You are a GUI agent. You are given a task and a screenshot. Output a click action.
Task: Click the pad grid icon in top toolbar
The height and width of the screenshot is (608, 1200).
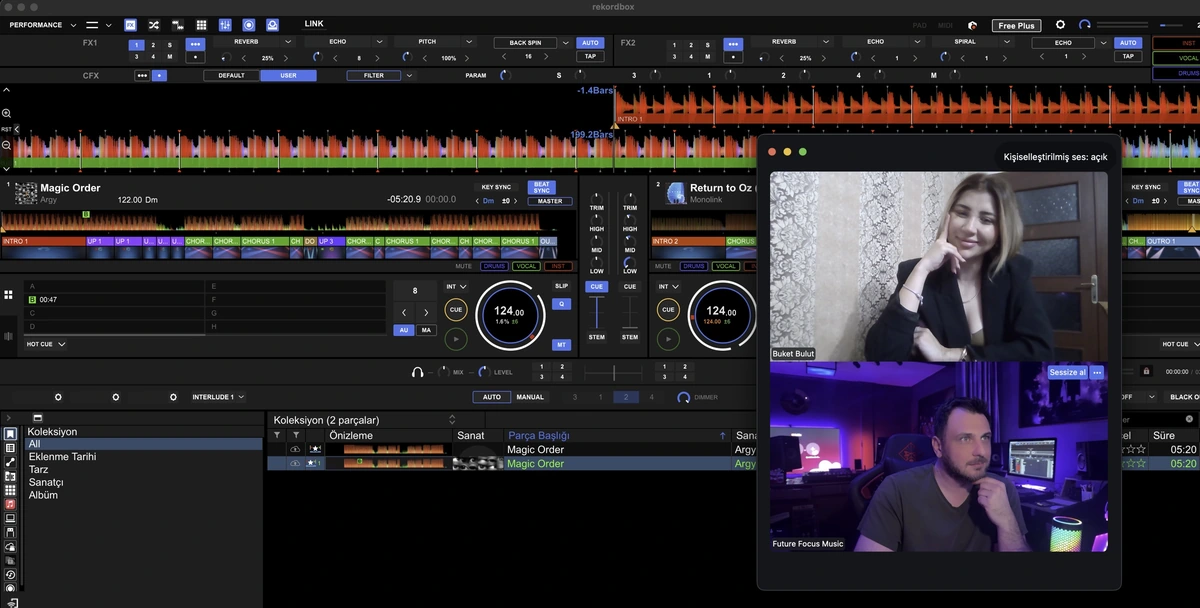(x=201, y=25)
